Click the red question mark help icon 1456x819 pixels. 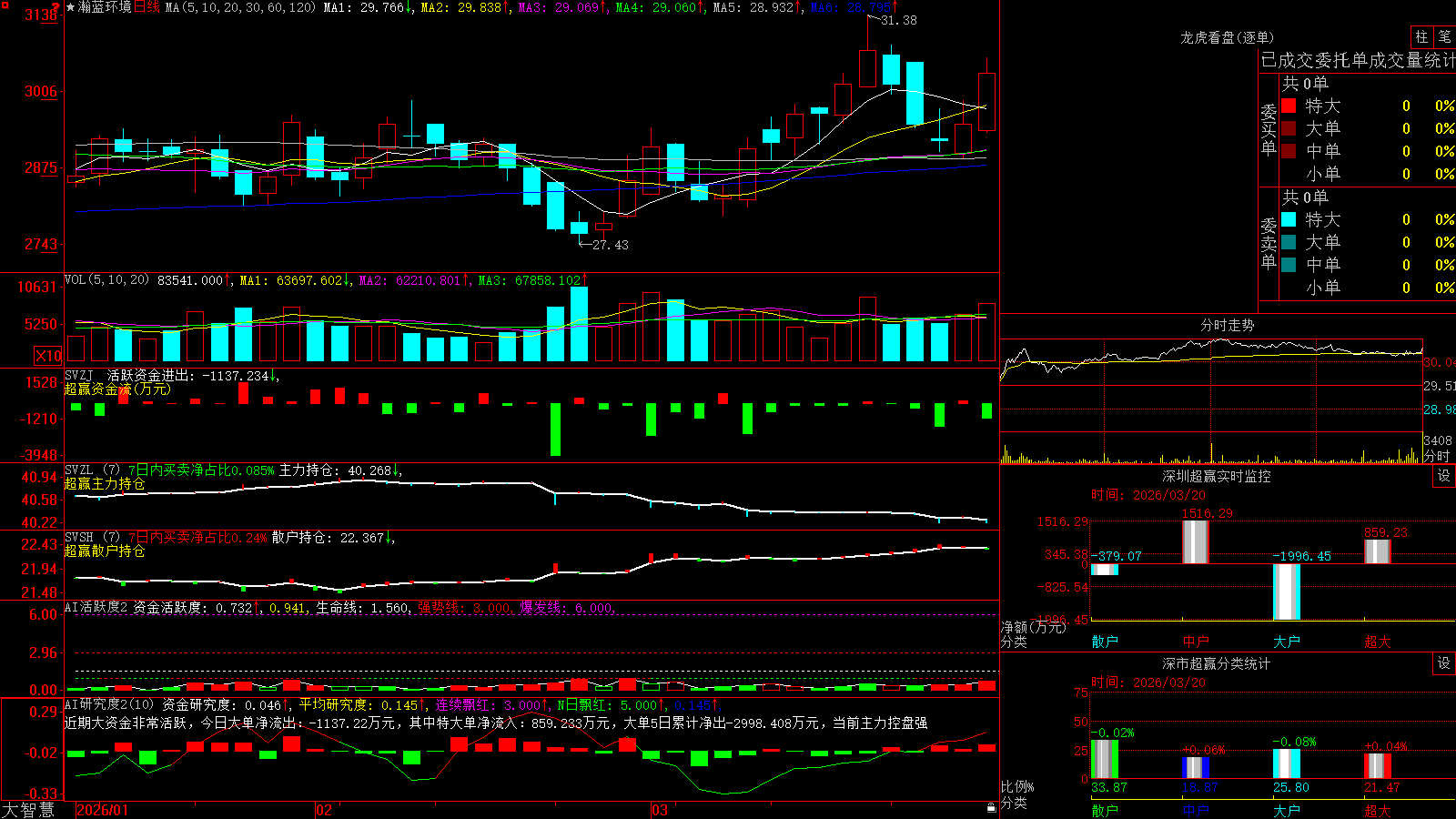pyautogui.click(x=56, y=7)
